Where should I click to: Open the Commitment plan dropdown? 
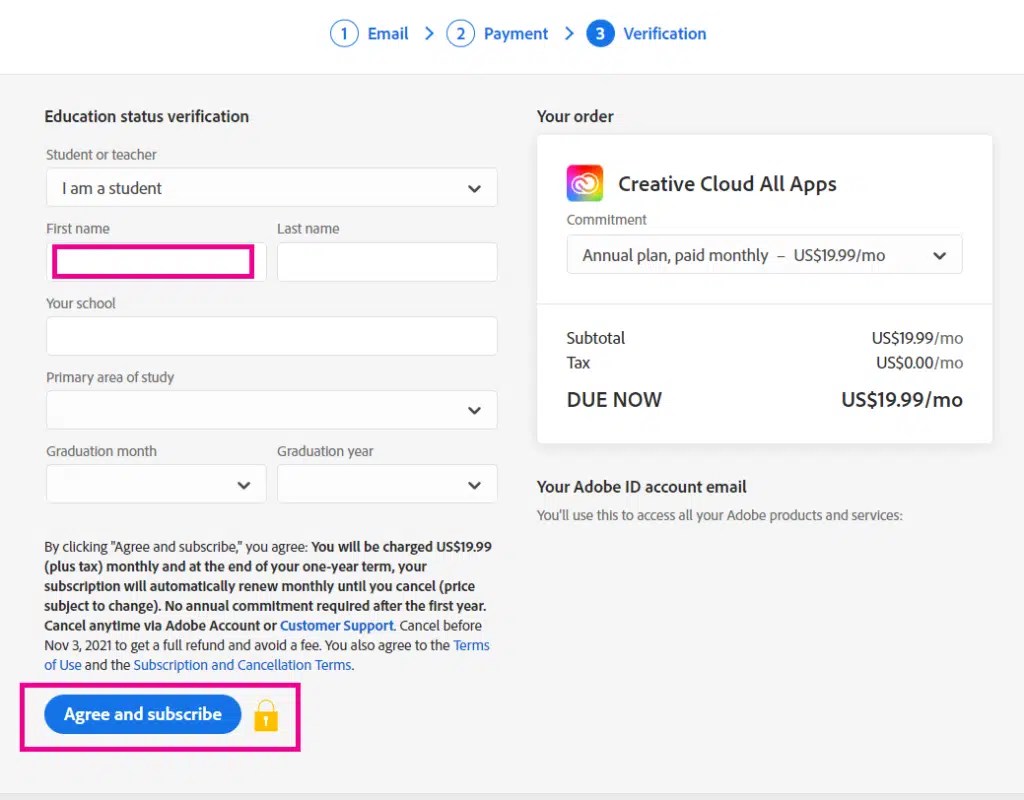coord(764,255)
